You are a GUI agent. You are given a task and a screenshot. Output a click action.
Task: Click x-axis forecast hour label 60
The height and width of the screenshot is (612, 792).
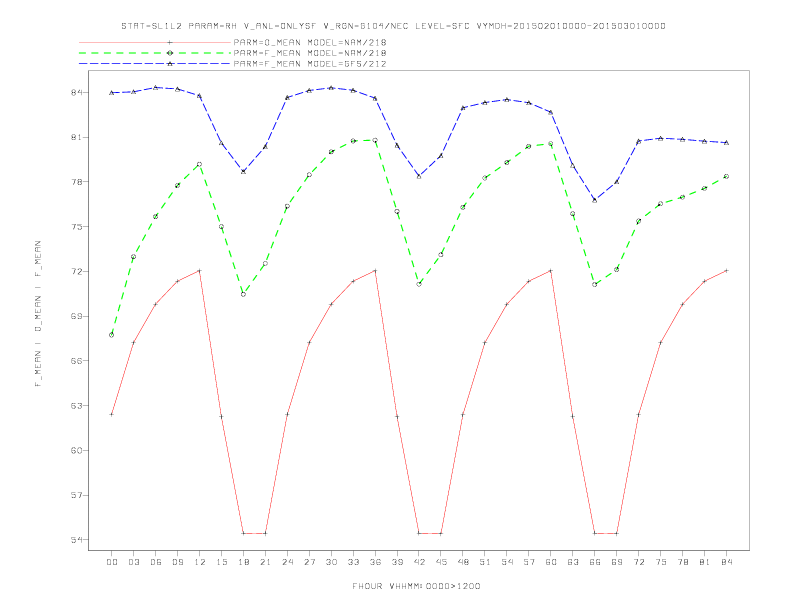(x=551, y=562)
